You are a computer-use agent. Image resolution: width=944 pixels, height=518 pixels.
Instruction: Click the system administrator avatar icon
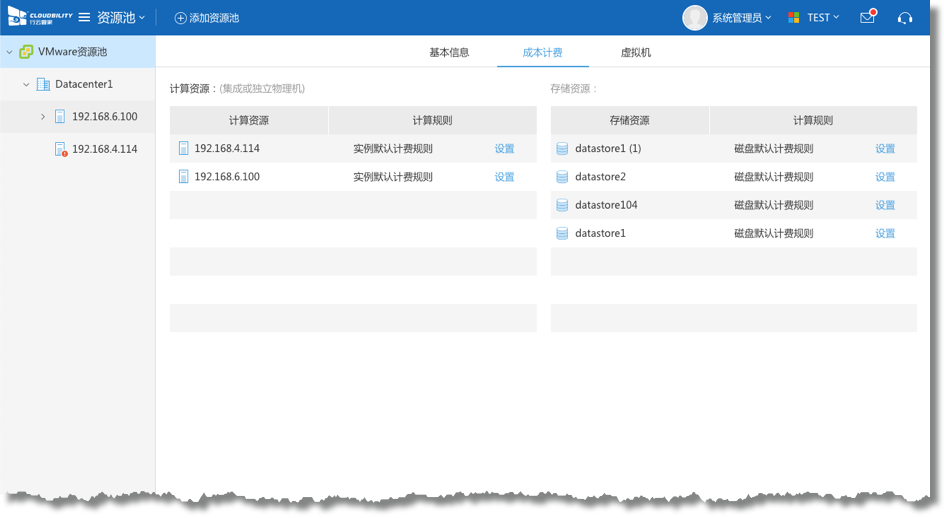pos(694,18)
